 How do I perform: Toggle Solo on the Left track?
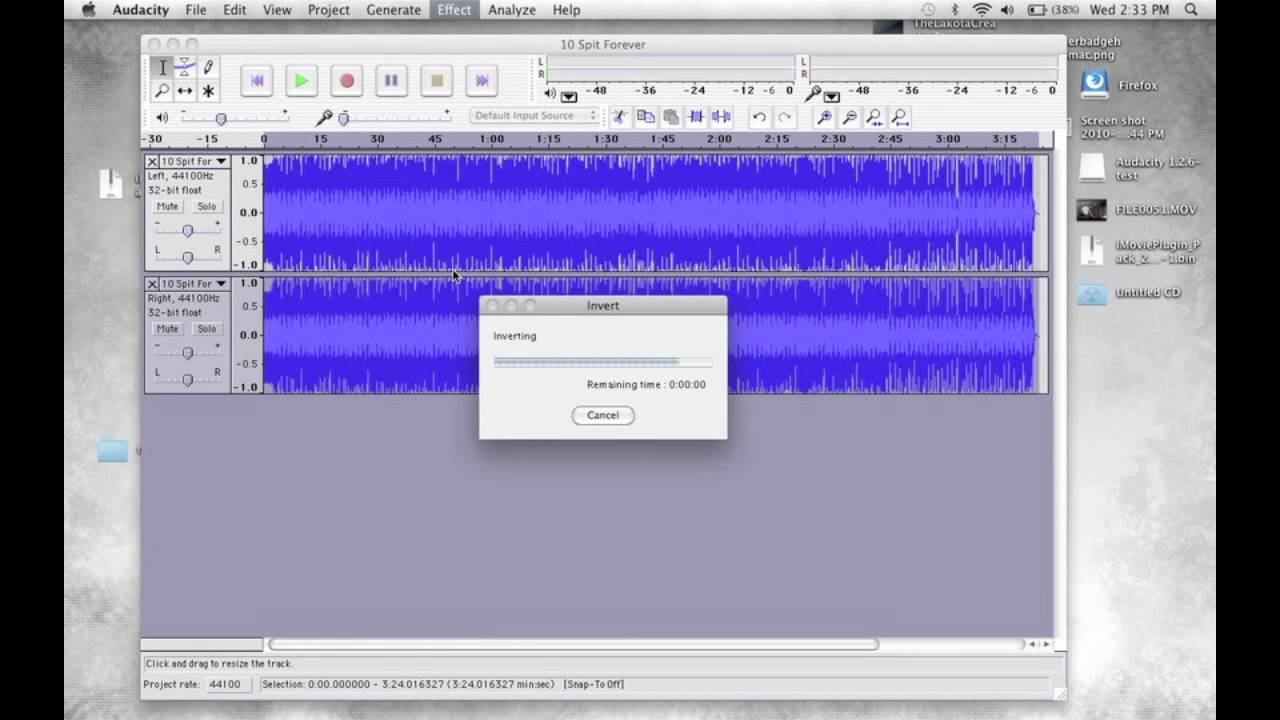pyautogui.click(x=206, y=206)
